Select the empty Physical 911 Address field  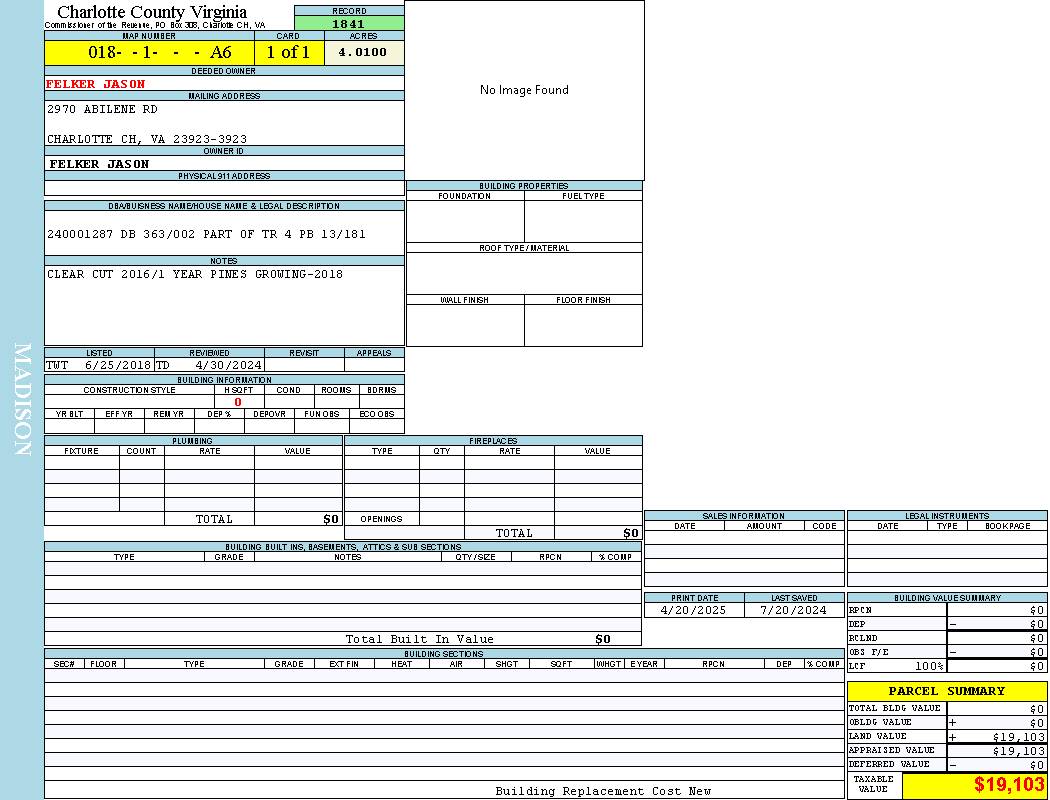point(224,188)
